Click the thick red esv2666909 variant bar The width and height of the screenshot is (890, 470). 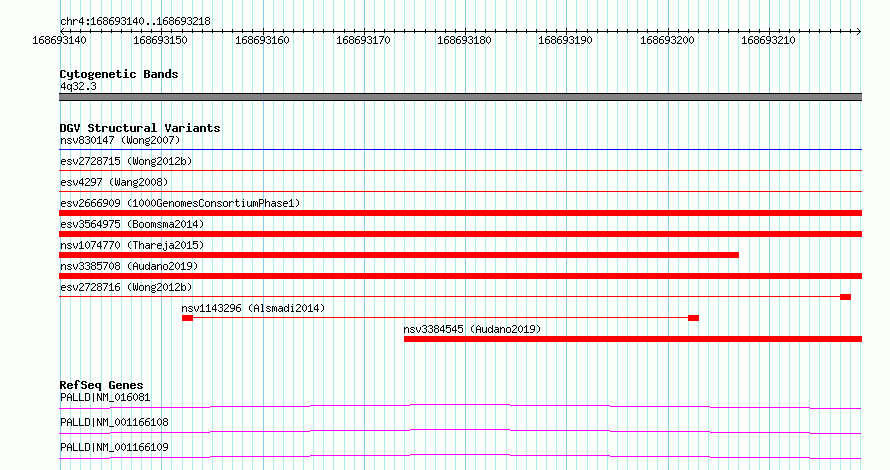pos(460,213)
